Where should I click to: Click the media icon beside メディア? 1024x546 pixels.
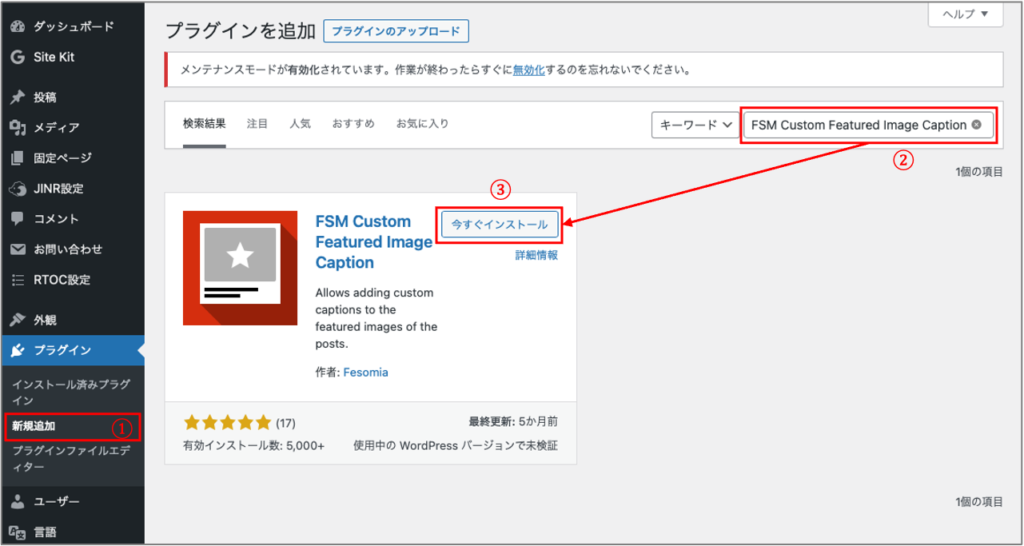coord(18,127)
